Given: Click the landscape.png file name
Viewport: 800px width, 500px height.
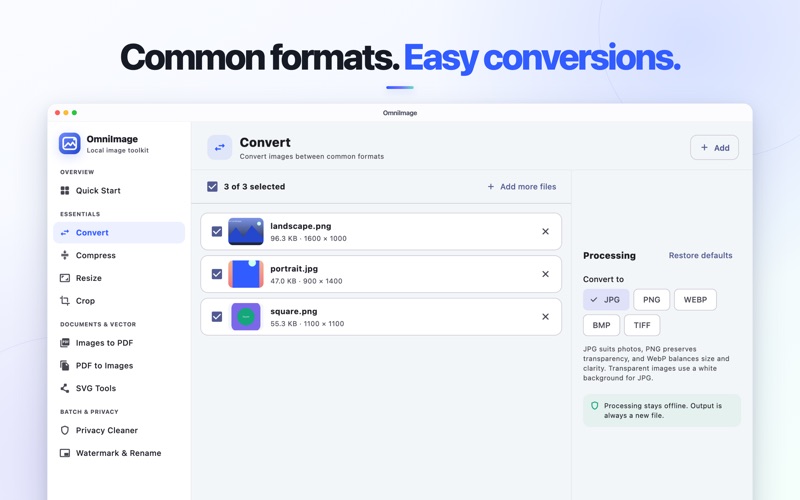Looking at the screenshot, I should pos(301,226).
